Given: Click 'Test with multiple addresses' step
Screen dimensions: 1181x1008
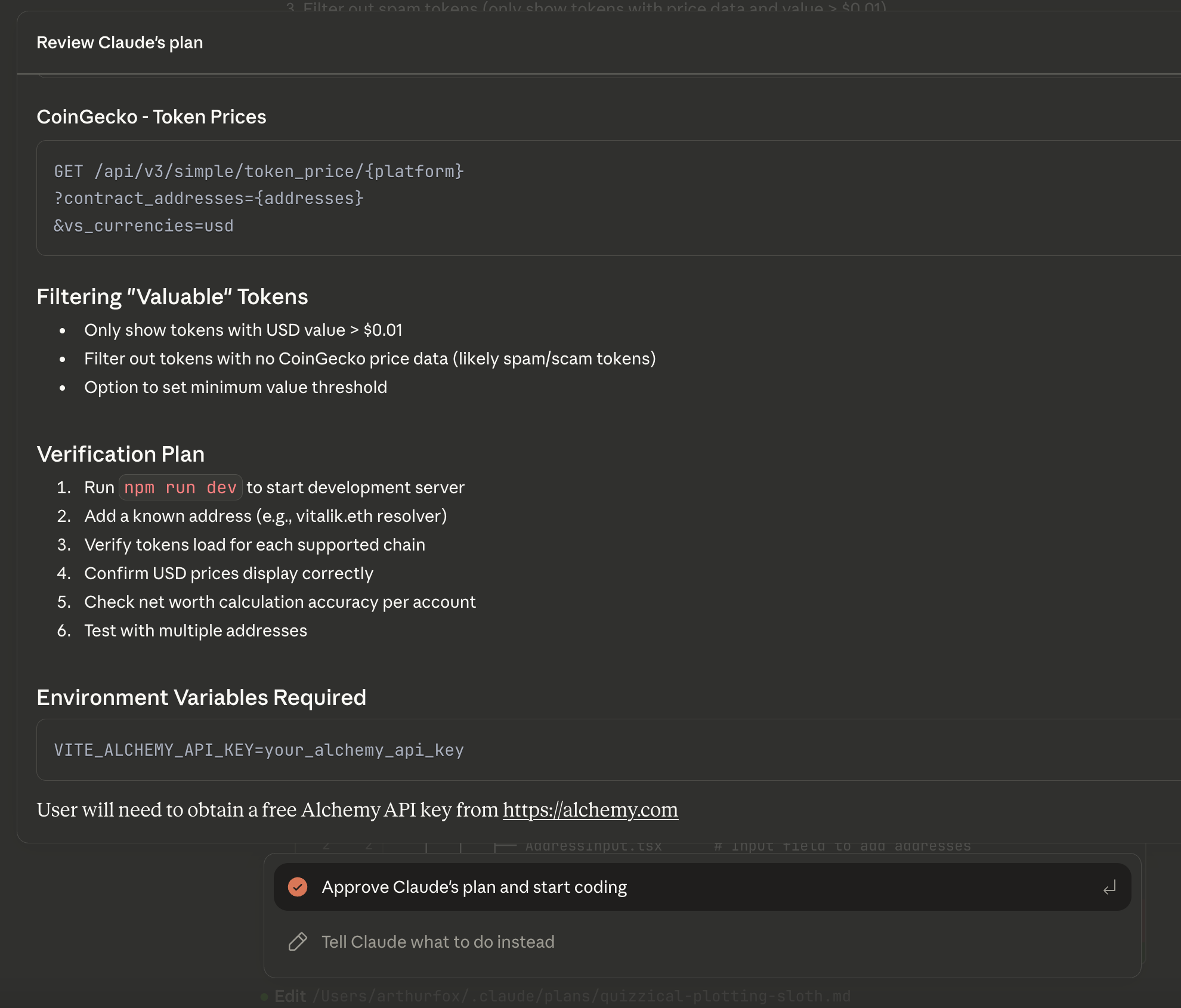Looking at the screenshot, I should pyautogui.click(x=195, y=631).
